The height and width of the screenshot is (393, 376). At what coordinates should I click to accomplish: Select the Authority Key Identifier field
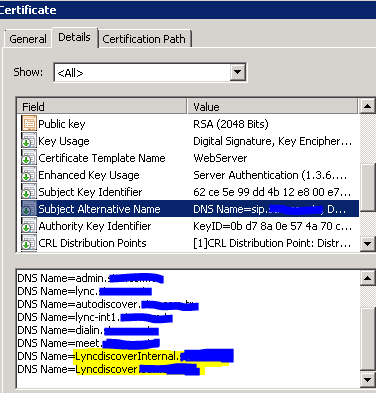pos(95,226)
